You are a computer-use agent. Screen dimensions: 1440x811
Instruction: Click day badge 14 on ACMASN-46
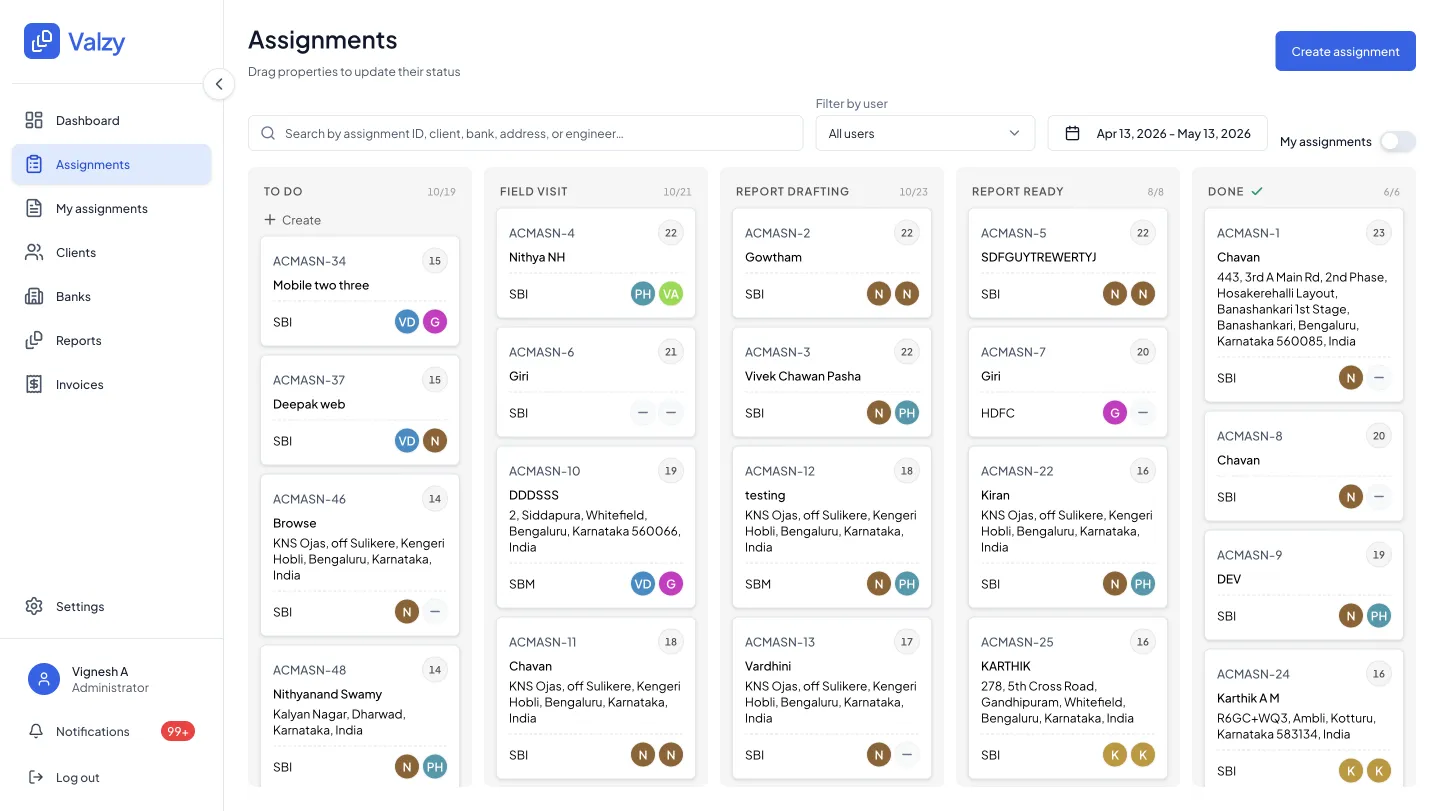point(435,499)
